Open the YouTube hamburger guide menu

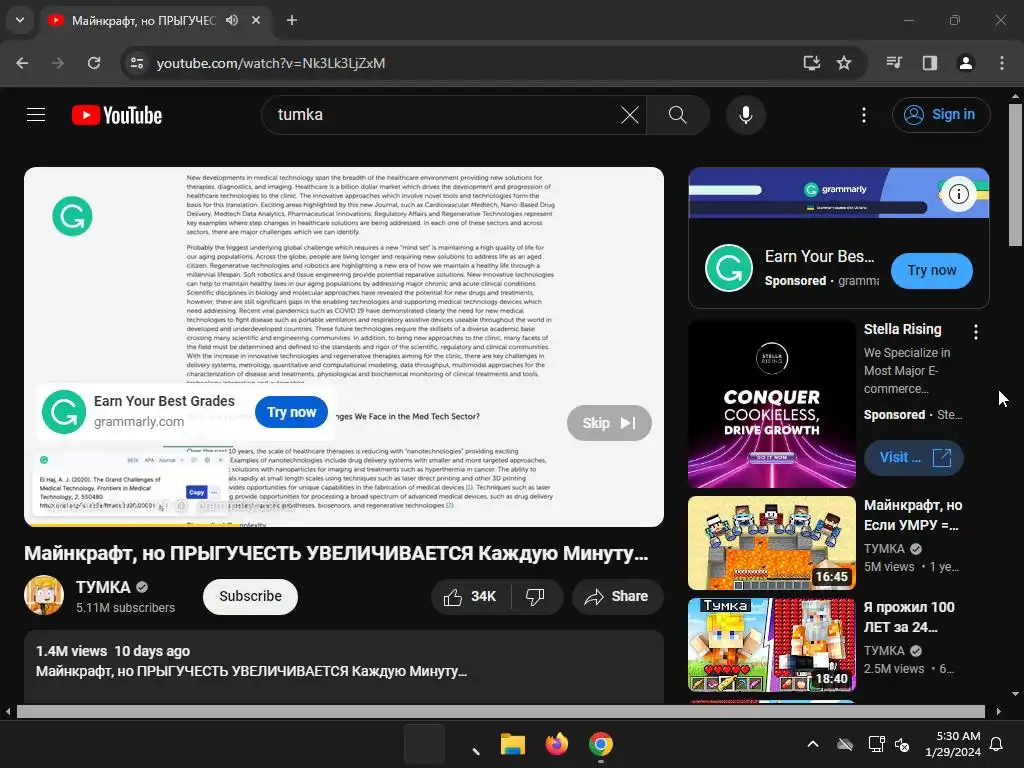36,115
